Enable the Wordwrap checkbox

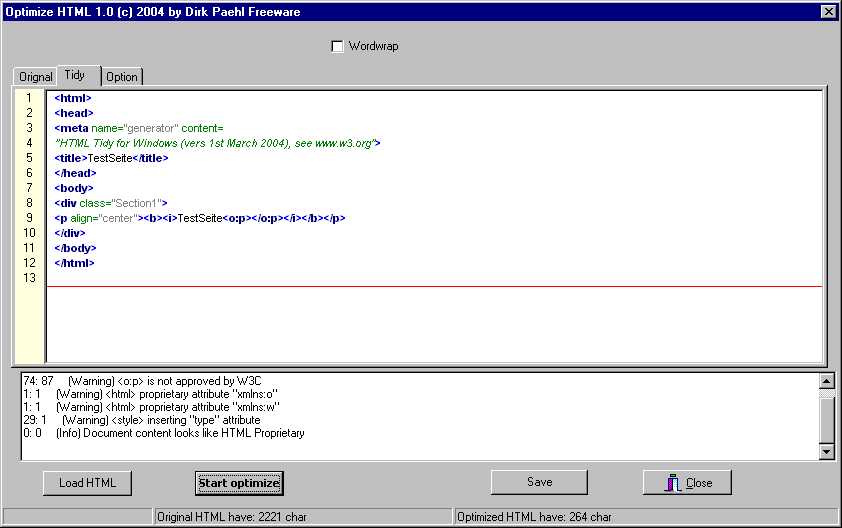(x=337, y=47)
